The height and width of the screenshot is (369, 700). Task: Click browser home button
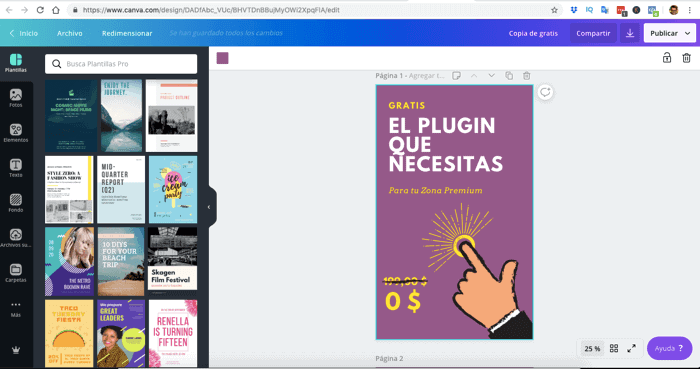56,10
